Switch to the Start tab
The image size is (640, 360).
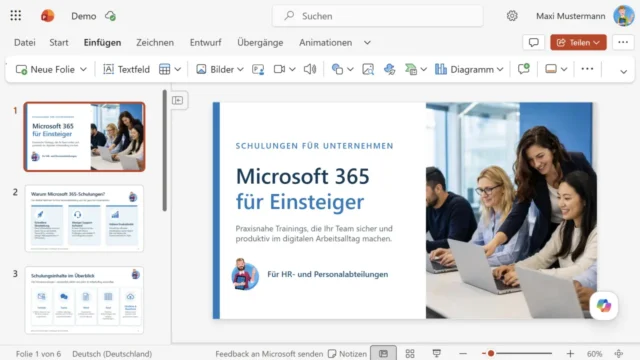pos(59,42)
